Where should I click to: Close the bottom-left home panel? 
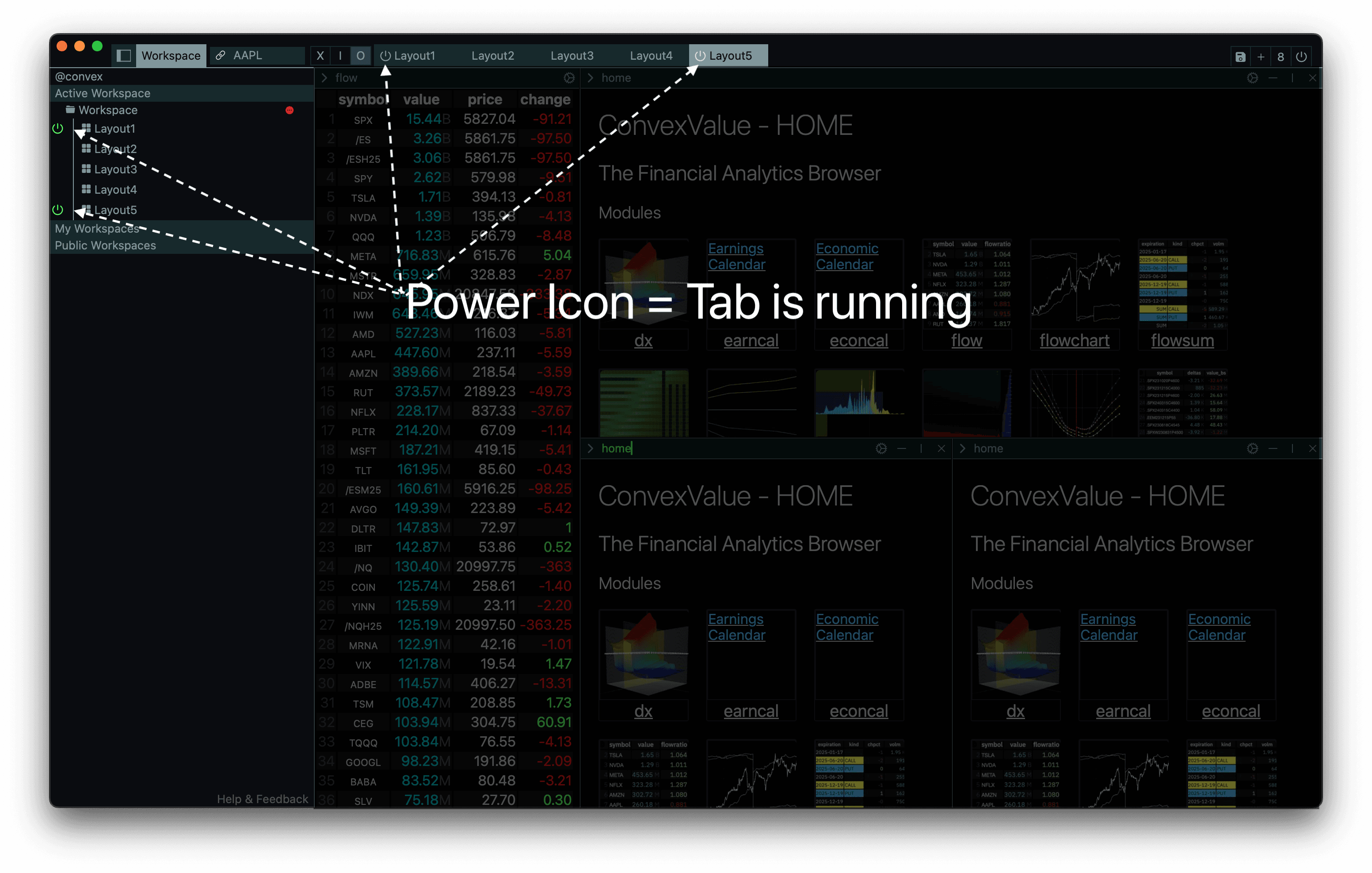(941, 448)
